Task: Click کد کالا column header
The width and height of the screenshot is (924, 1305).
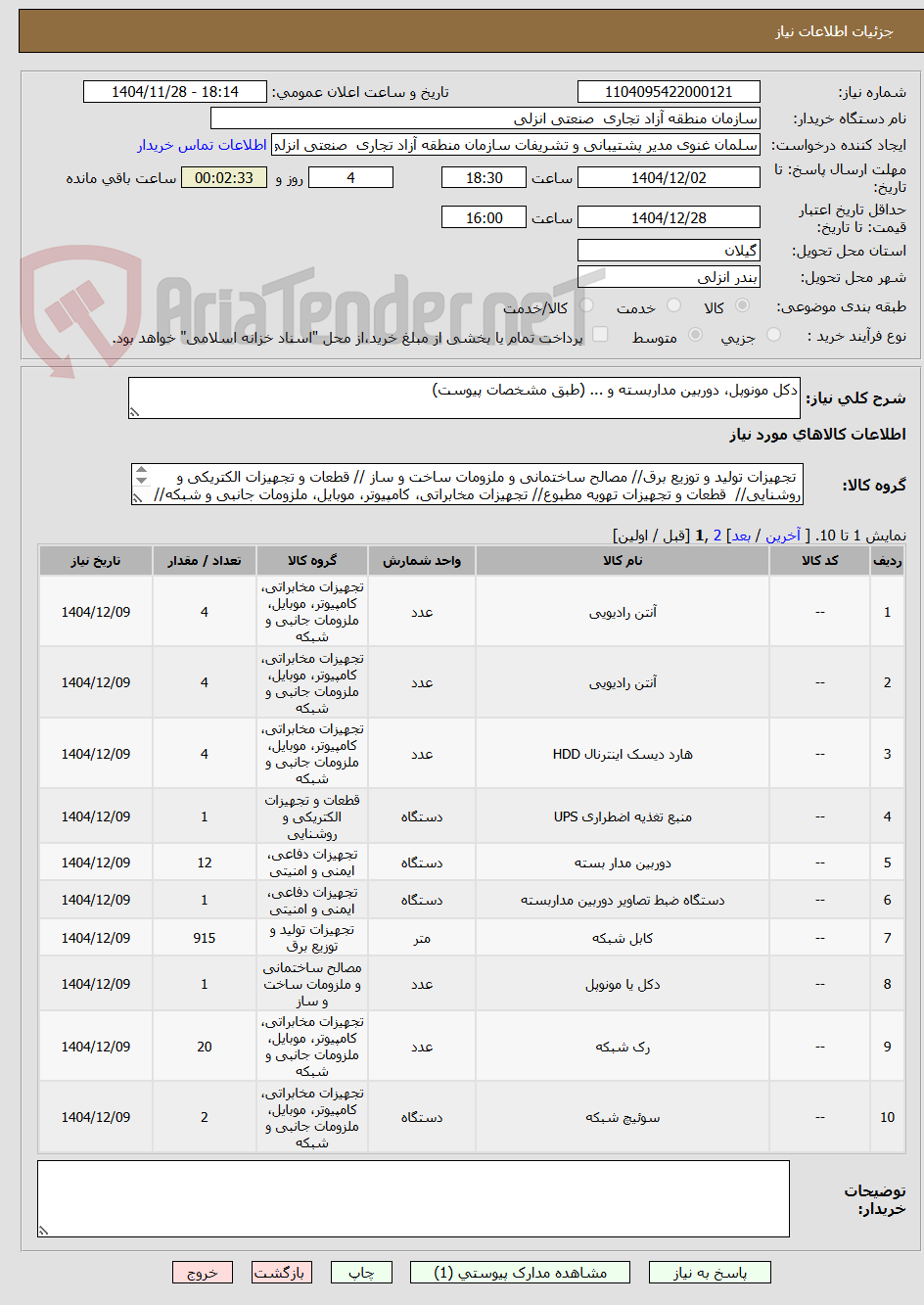Action: 820,560
